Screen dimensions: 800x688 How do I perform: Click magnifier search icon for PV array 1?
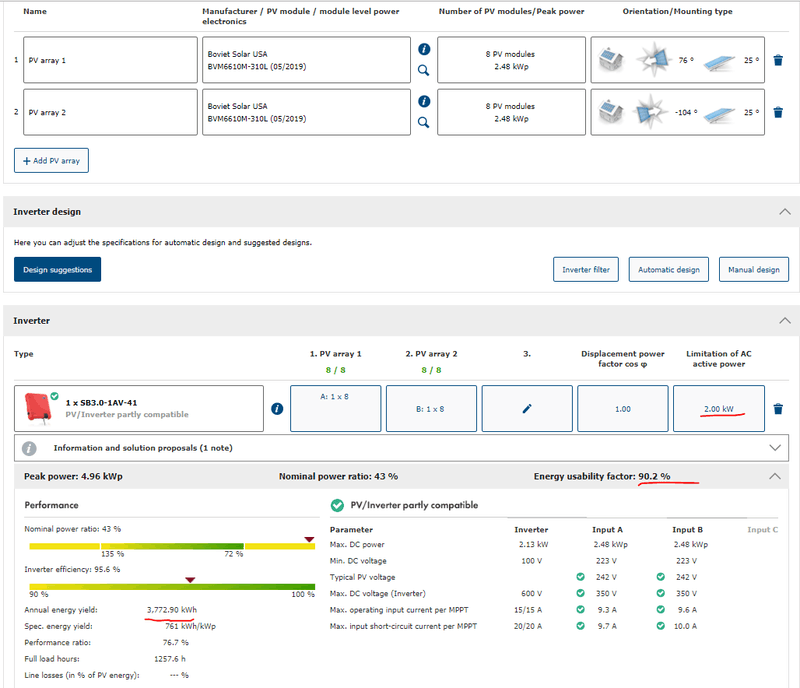423,71
